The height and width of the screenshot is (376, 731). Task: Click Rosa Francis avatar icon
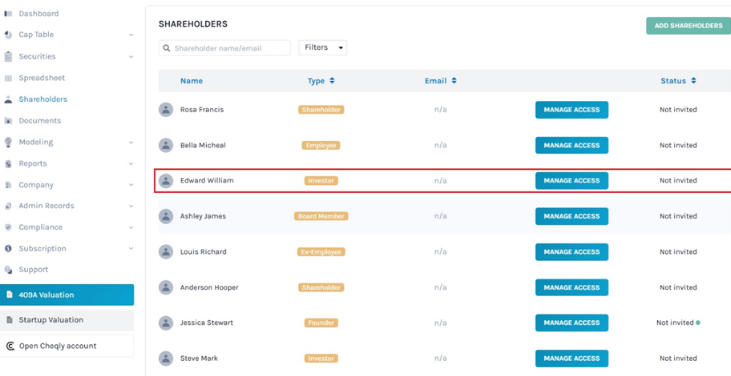click(x=166, y=109)
